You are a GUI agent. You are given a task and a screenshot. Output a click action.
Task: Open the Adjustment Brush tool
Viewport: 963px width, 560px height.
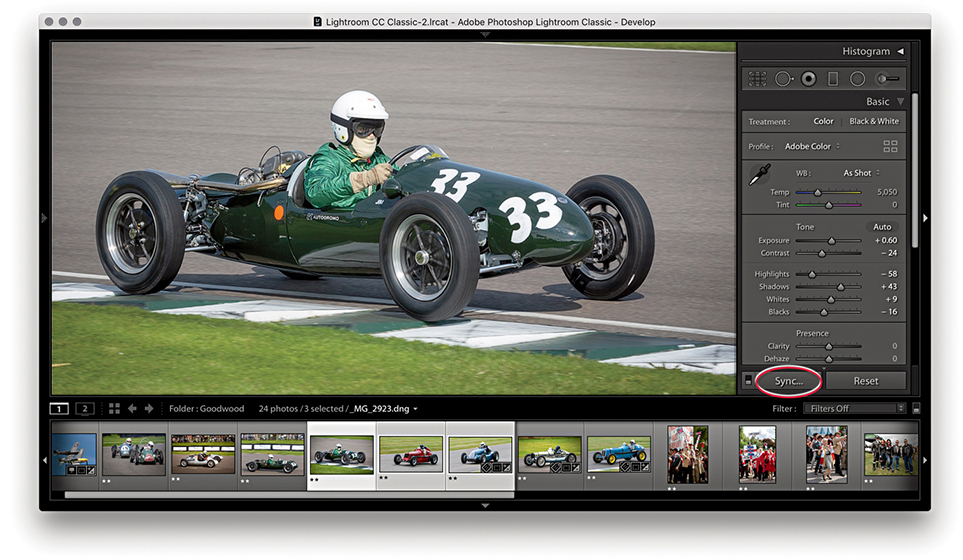click(886, 78)
